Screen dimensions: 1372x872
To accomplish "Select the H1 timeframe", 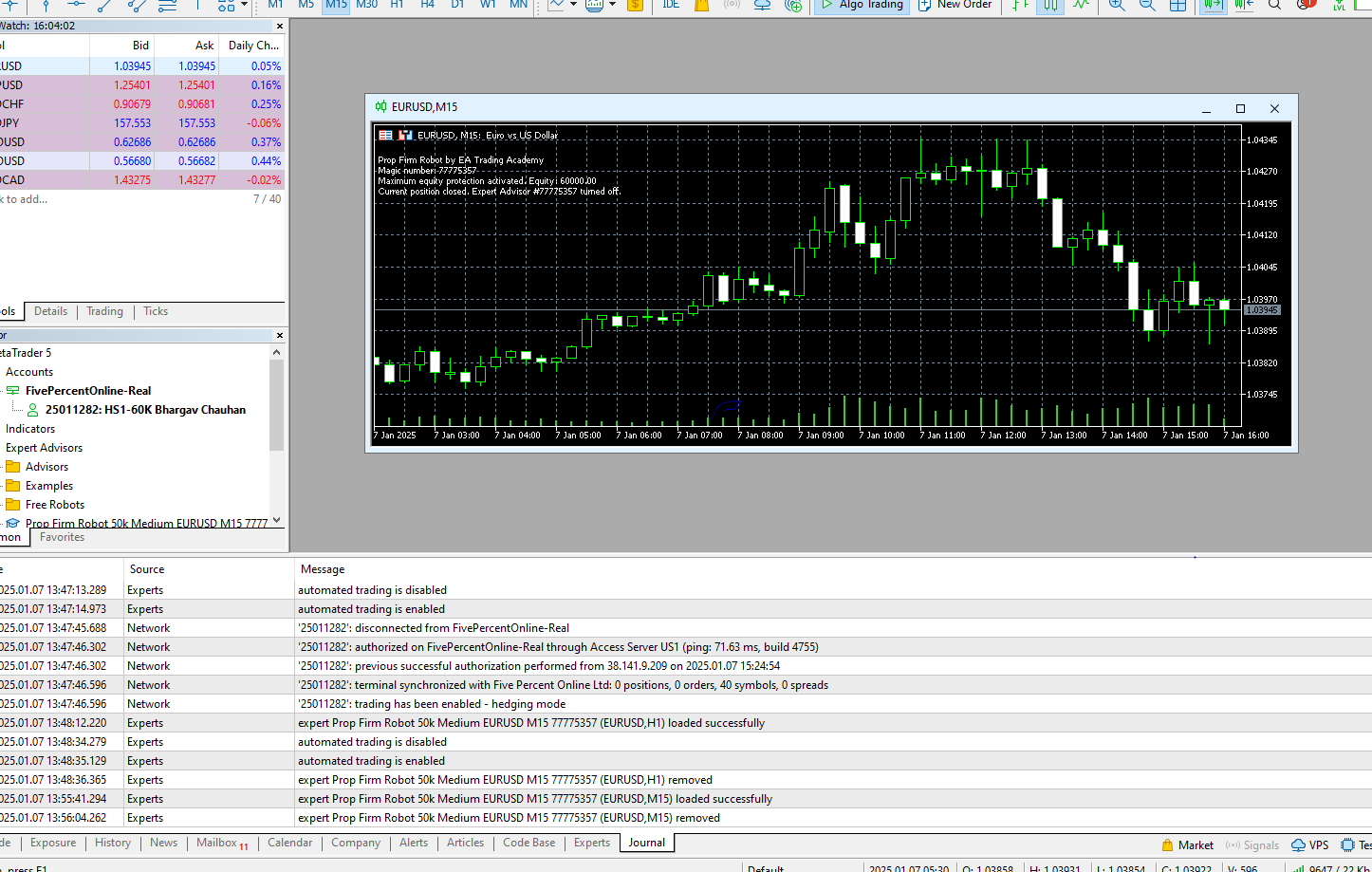I will (397, 5).
